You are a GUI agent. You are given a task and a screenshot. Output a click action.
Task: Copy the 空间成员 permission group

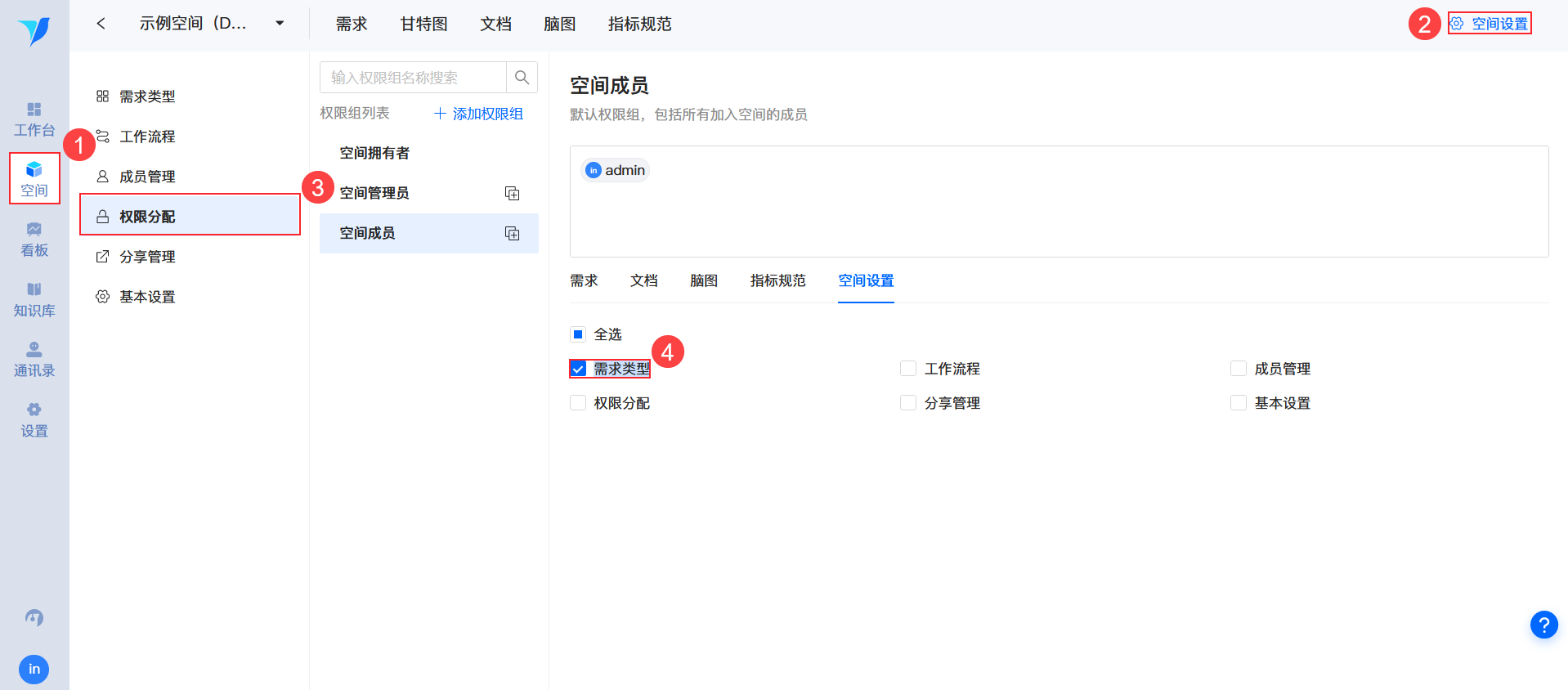(513, 234)
